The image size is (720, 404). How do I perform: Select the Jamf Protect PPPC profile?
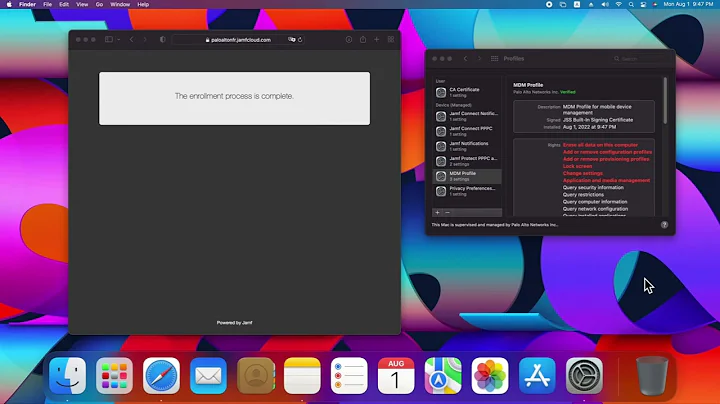point(467,161)
